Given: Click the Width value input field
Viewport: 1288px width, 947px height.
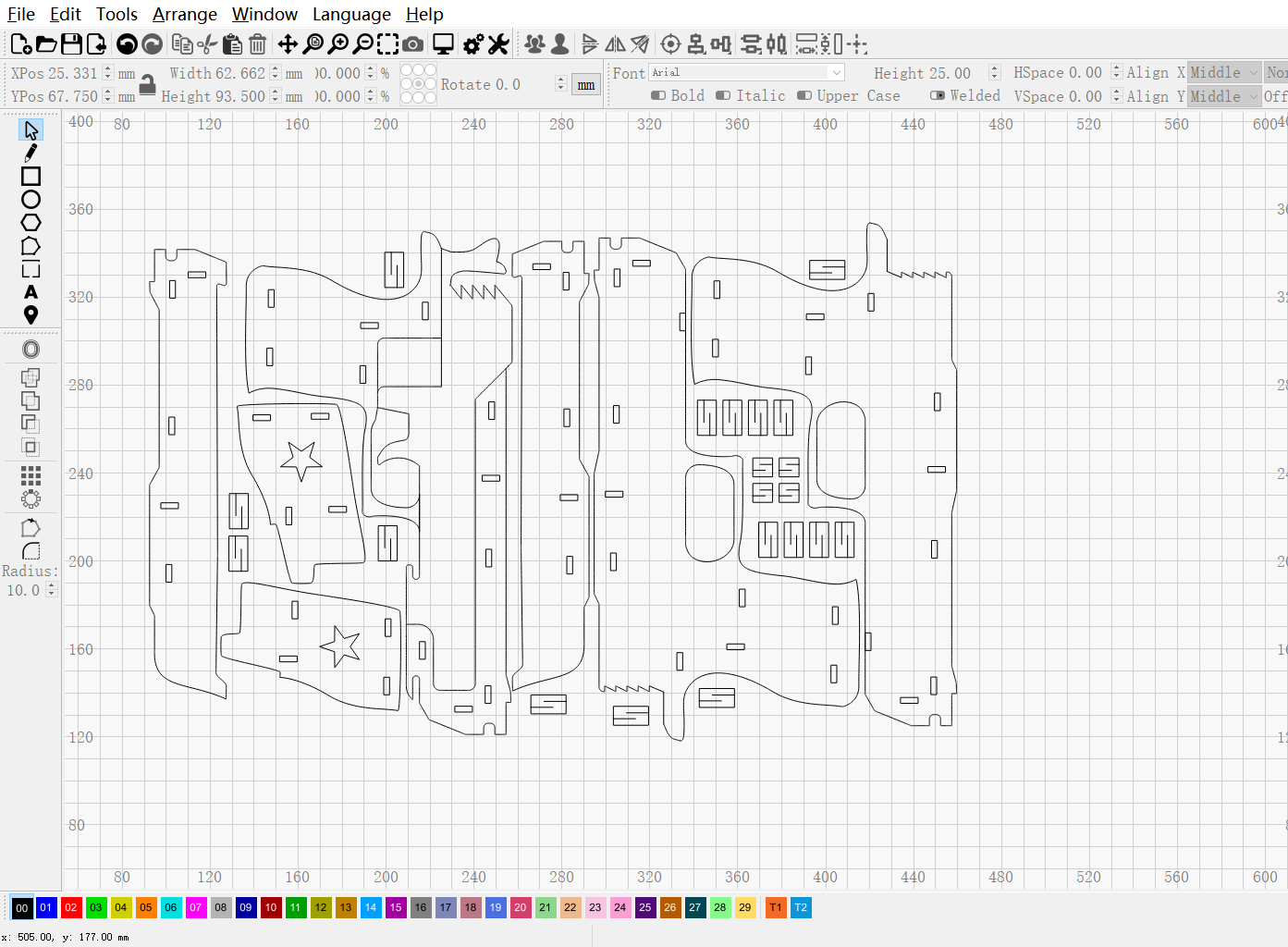Looking at the screenshot, I should click(x=240, y=73).
